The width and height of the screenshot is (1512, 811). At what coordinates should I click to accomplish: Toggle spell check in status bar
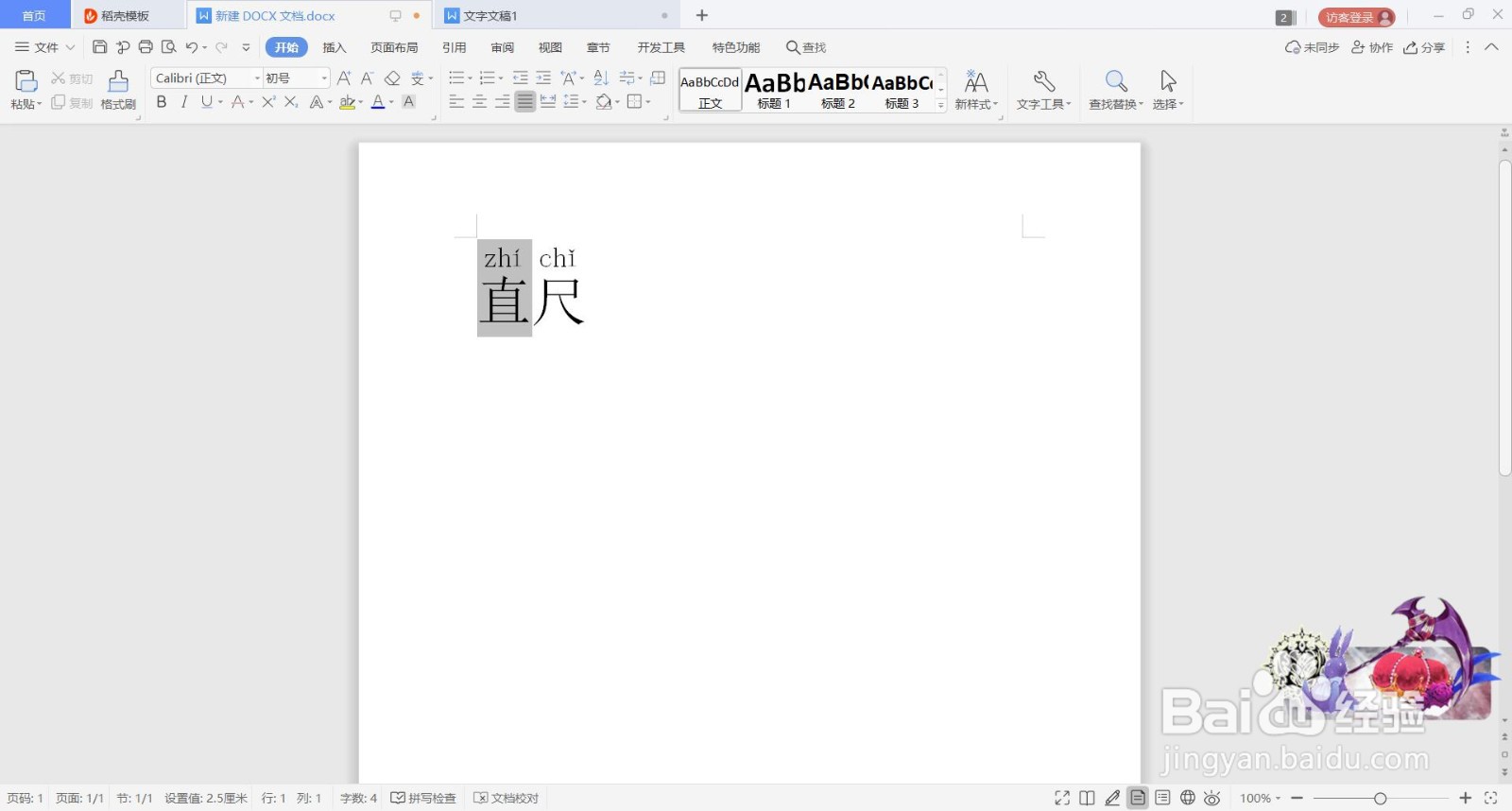(423, 799)
